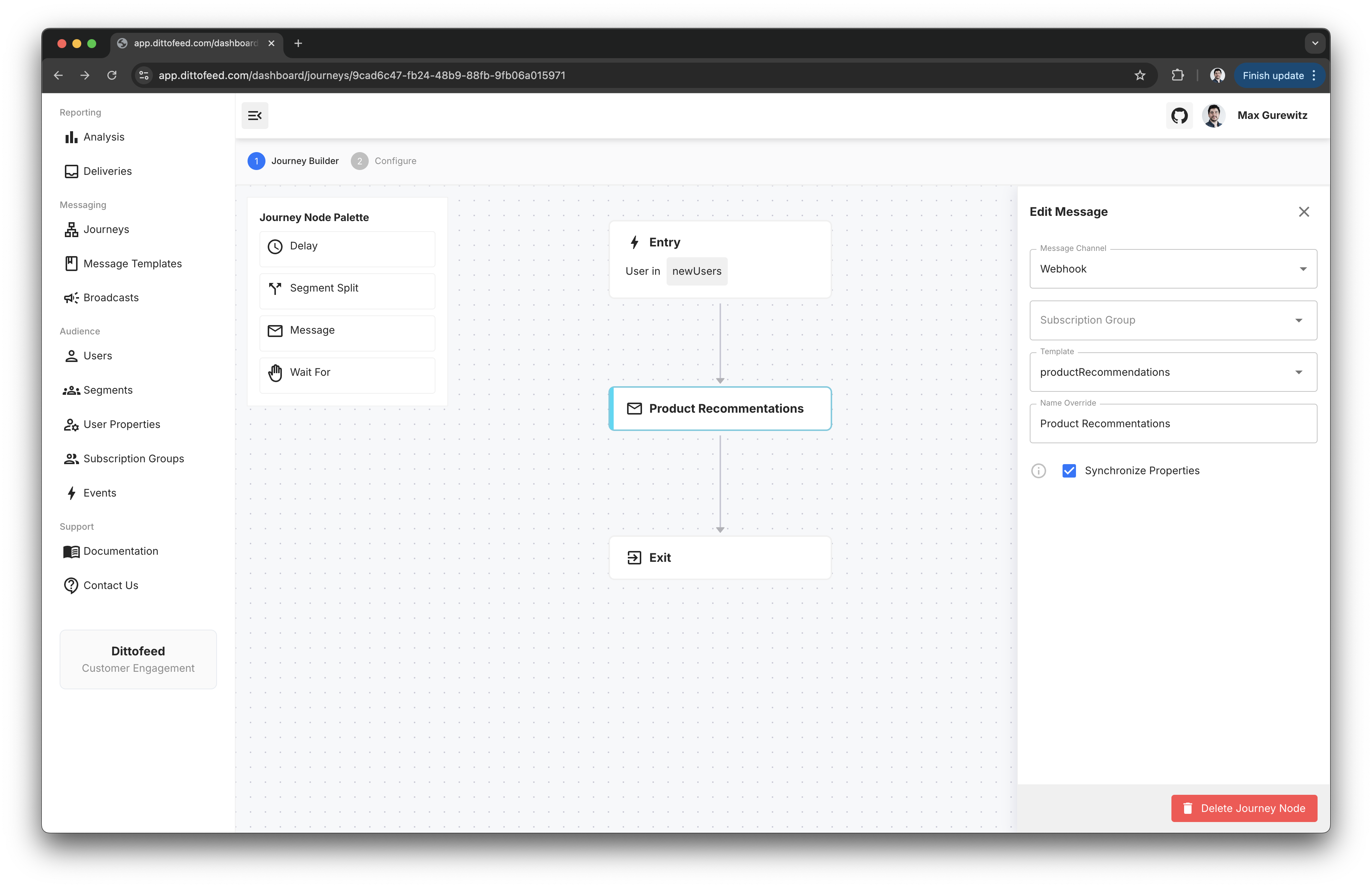Open the GitHub repository icon

(x=1179, y=115)
